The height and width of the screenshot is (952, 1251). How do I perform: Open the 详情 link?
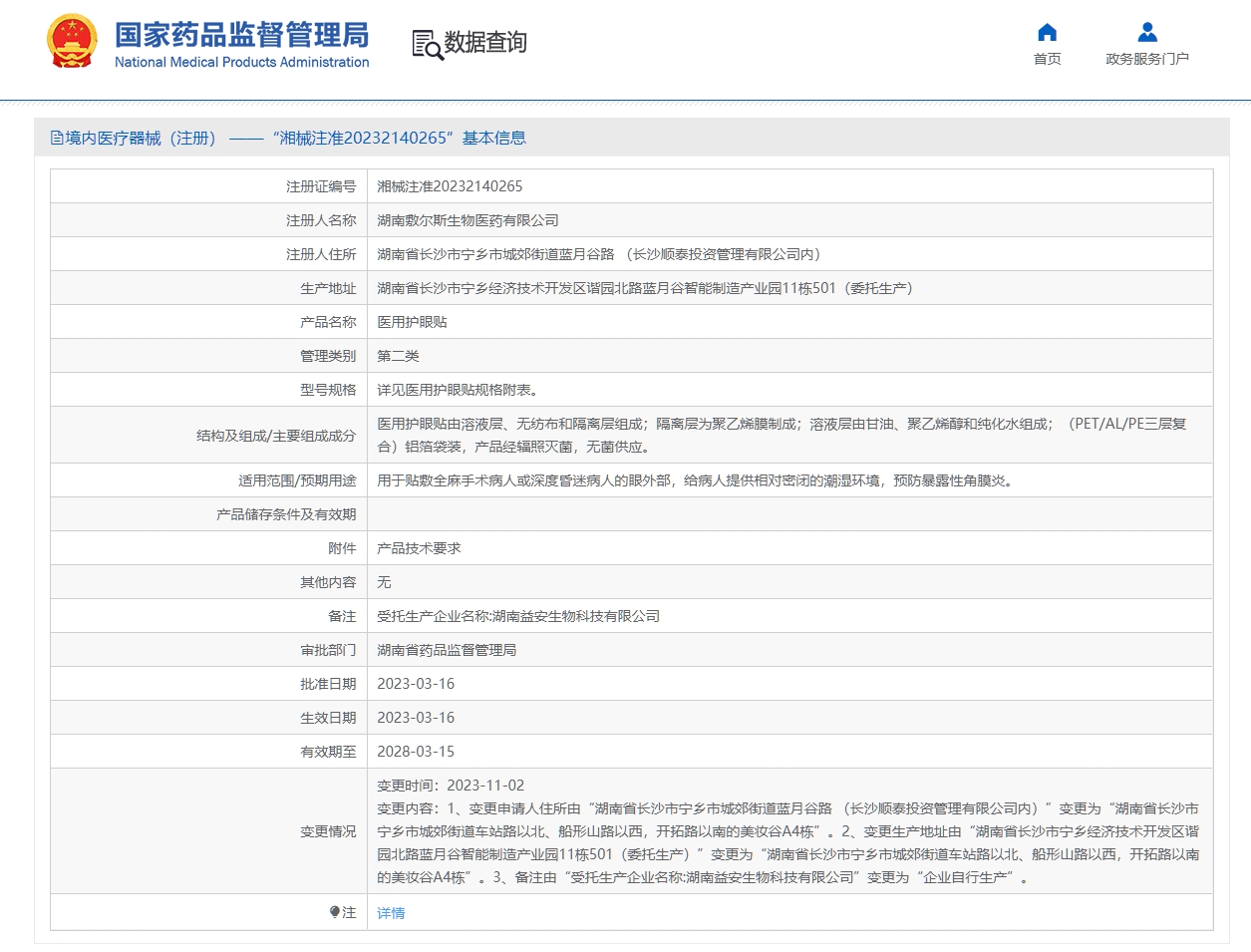(x=391, y=913)
